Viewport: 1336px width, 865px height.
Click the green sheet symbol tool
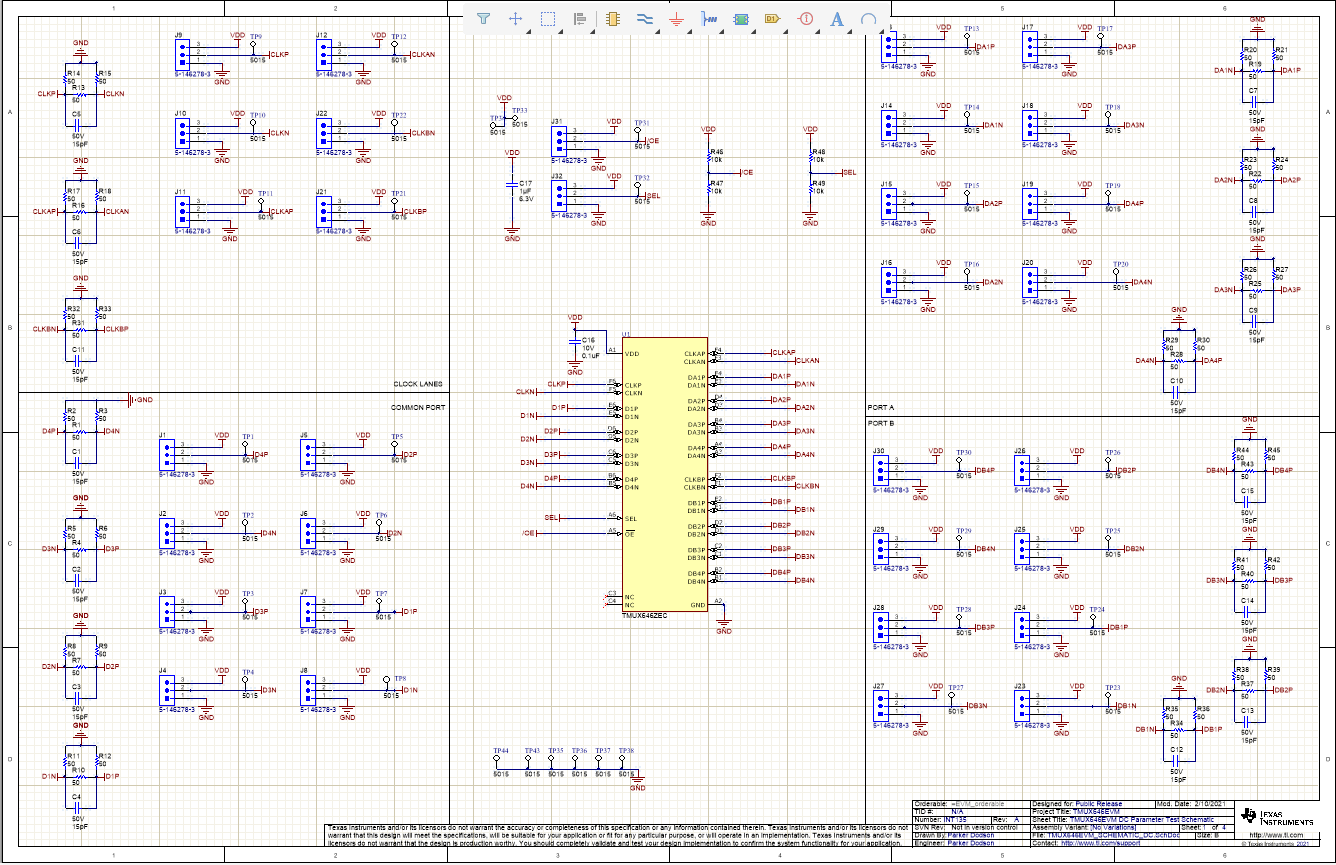pos(741,18)
